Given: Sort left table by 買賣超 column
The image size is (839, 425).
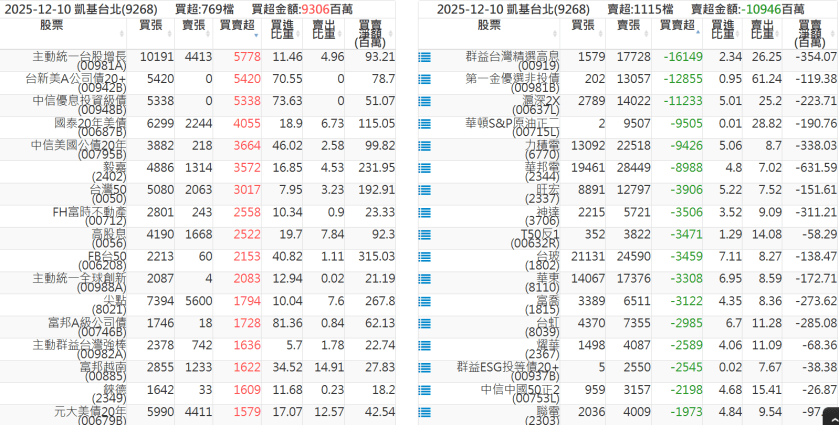Looking at the screenshot, I should point(236,24).
